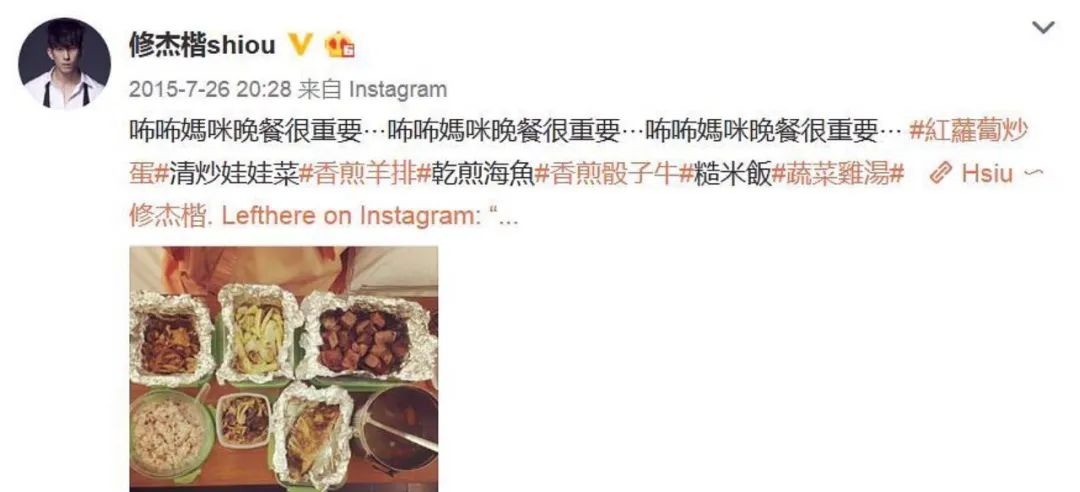Image resolution: width=1080 pixels, height=492 pixels.
Task: Open the #蔬菜雞湯# hashtag topic
Action: (x=838, y=174)
